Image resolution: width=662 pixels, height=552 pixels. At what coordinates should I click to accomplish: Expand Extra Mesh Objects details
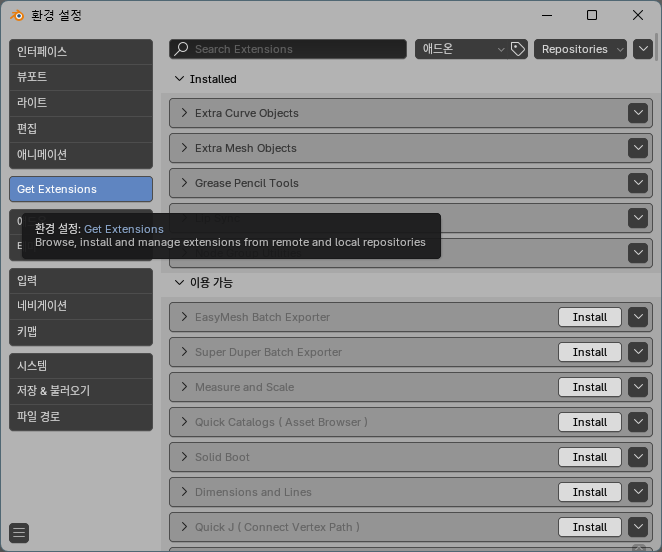[184, 148]
